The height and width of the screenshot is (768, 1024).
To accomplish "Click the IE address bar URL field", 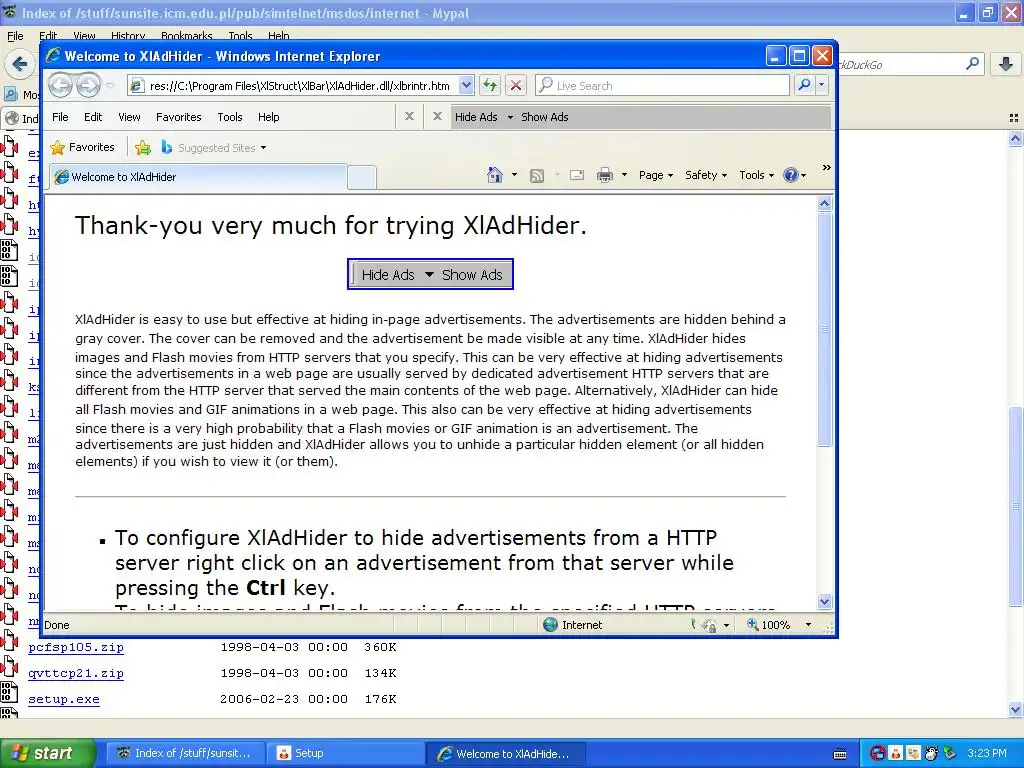I will (300, 86).
